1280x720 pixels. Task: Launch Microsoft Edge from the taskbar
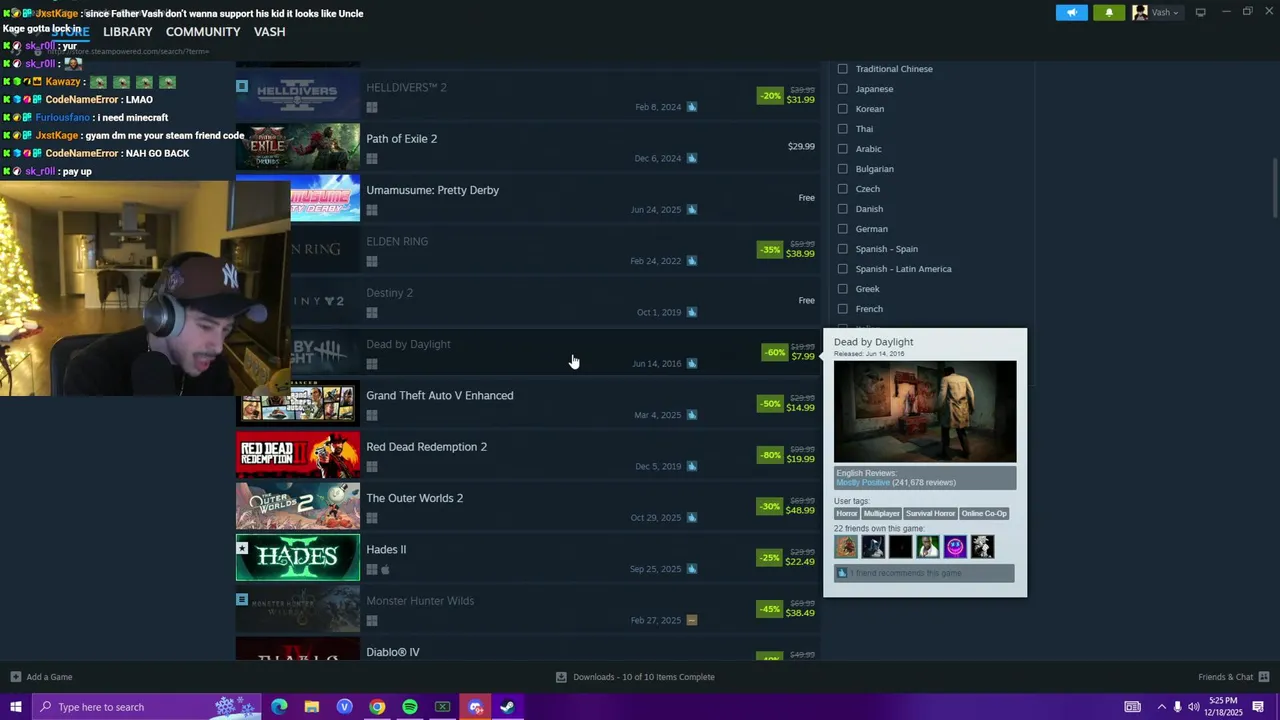279,707
